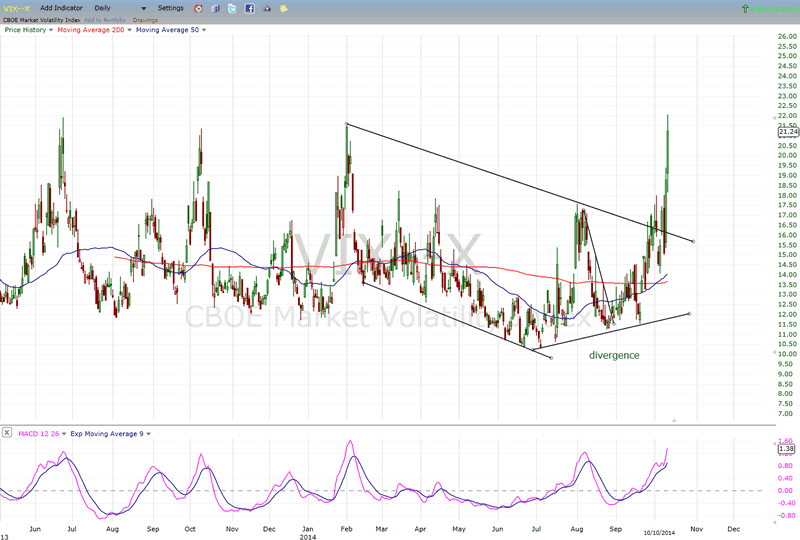Click the February peak trendline start handle
Image resolution: width=800 pixels, height=540 pixels.
[x=346, y=124]
